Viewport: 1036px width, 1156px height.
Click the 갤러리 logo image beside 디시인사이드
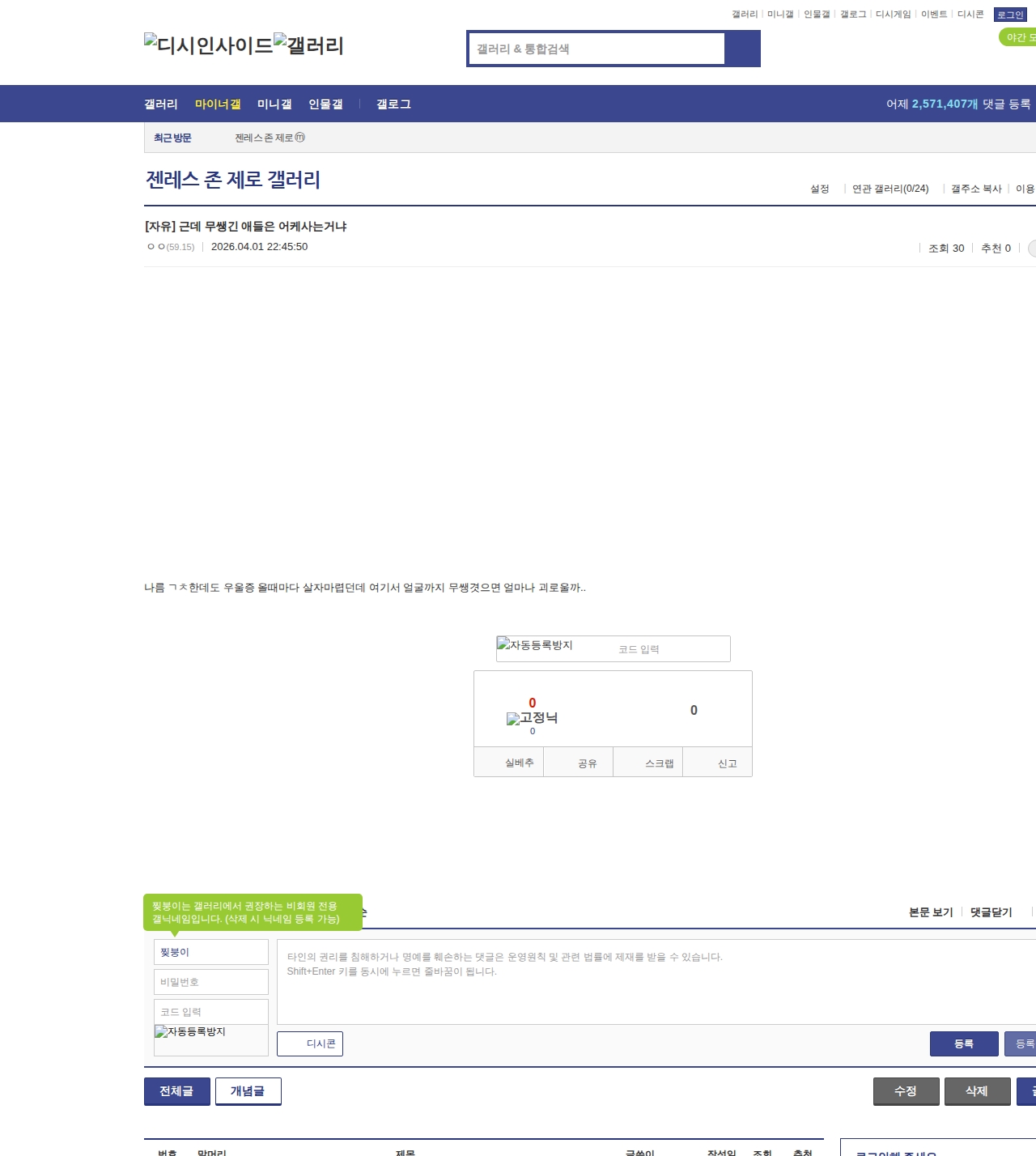point(309,45)
